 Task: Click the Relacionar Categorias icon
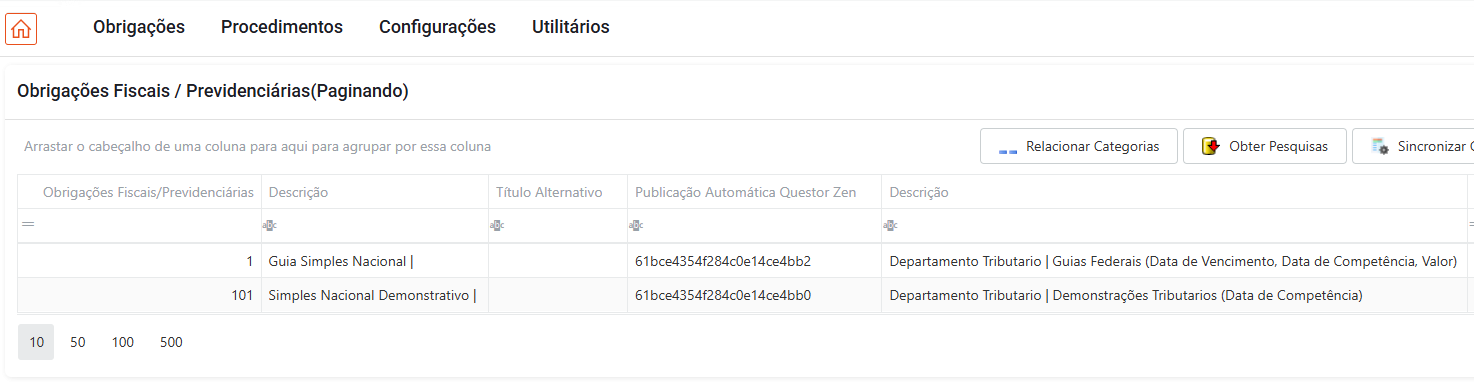coord(1008,147)
